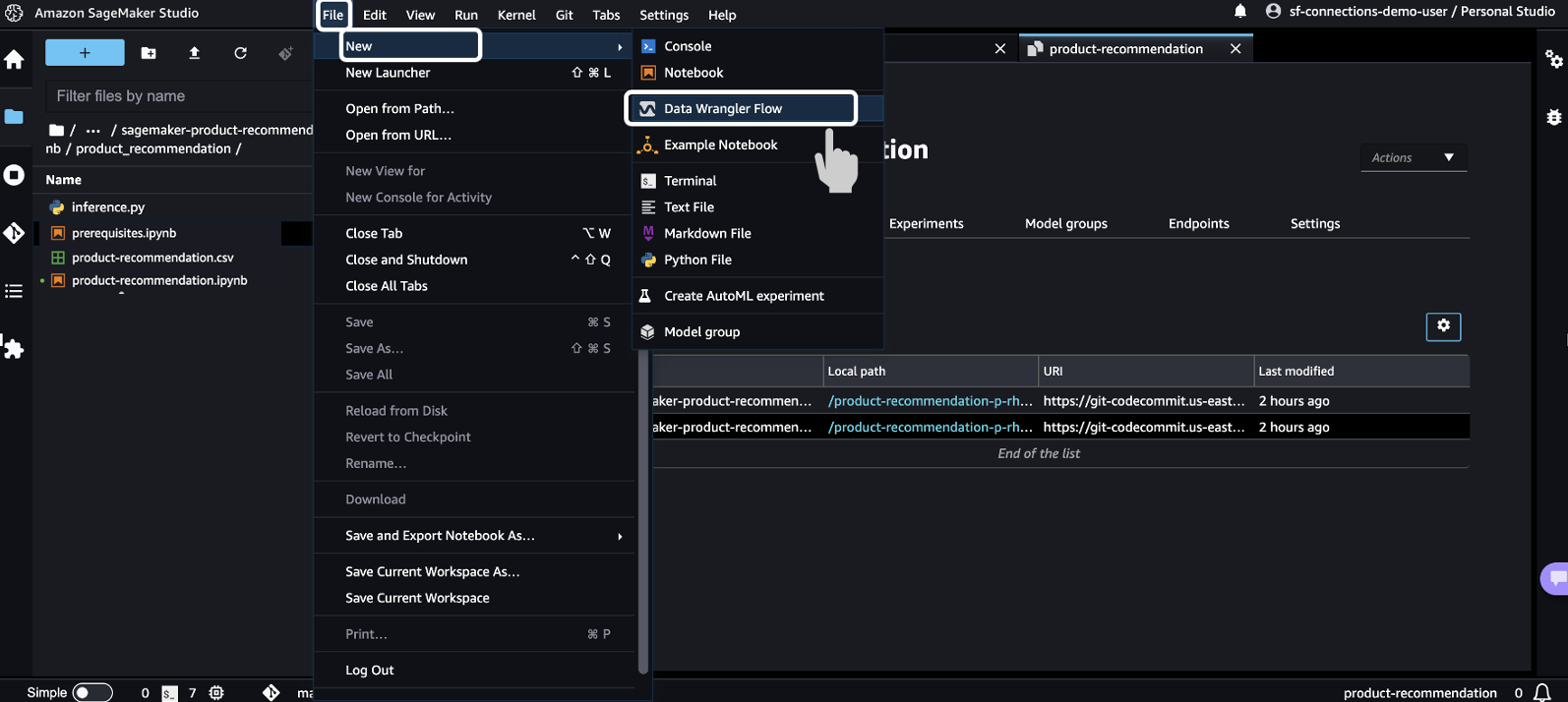Select Text File menu entry
Screen dimensions: 1568x702
[x=757, y=207]
